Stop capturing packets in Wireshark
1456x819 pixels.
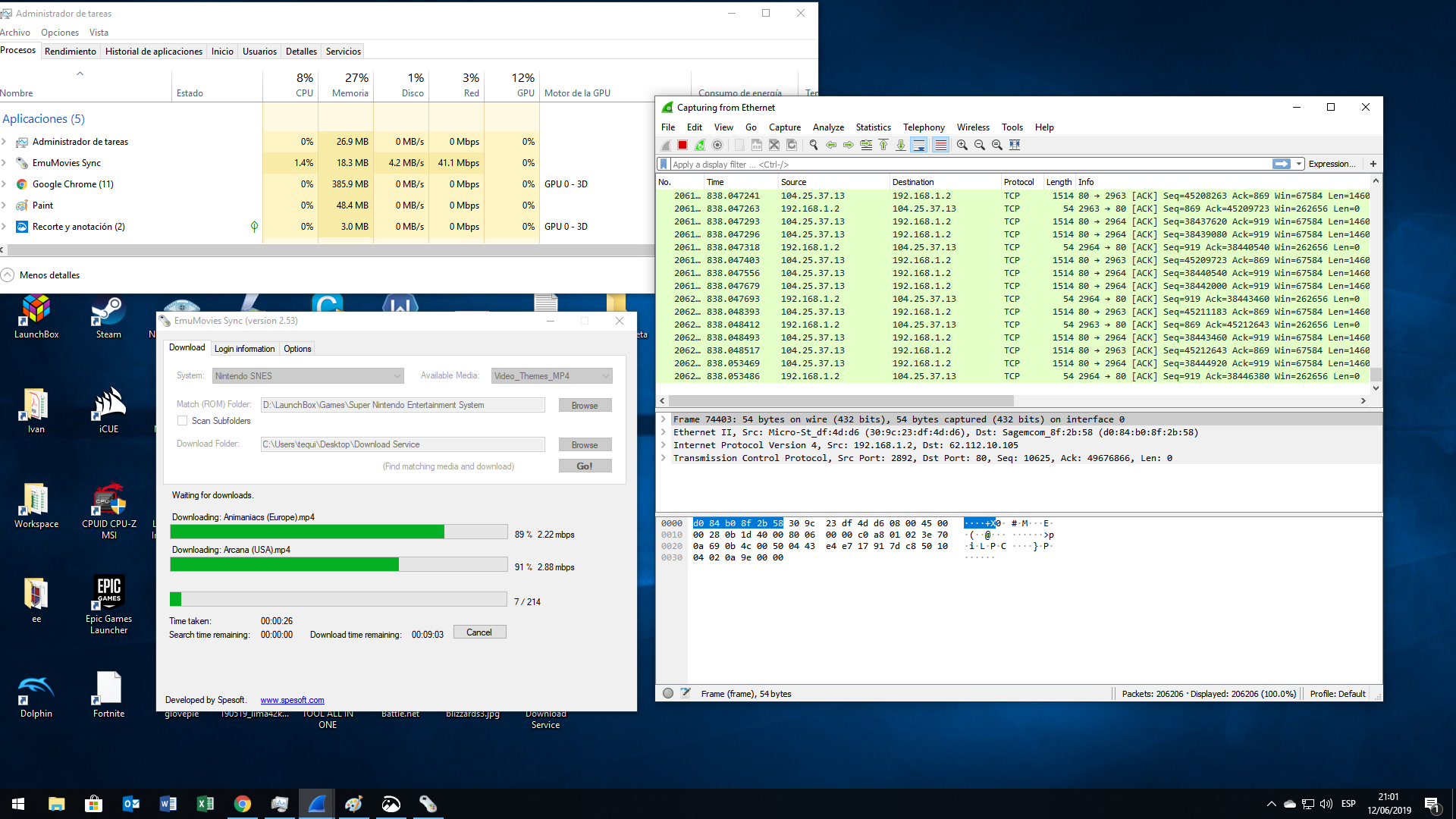682,145
